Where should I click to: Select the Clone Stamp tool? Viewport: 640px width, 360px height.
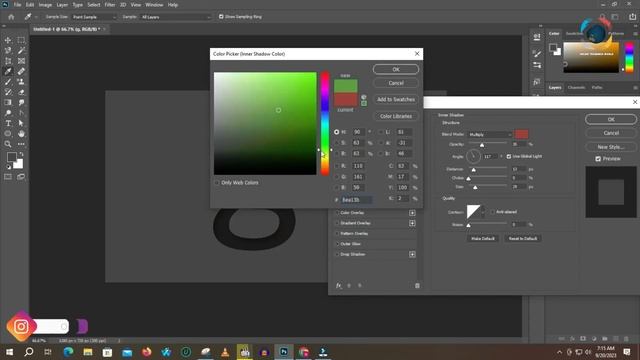(21, 82)
